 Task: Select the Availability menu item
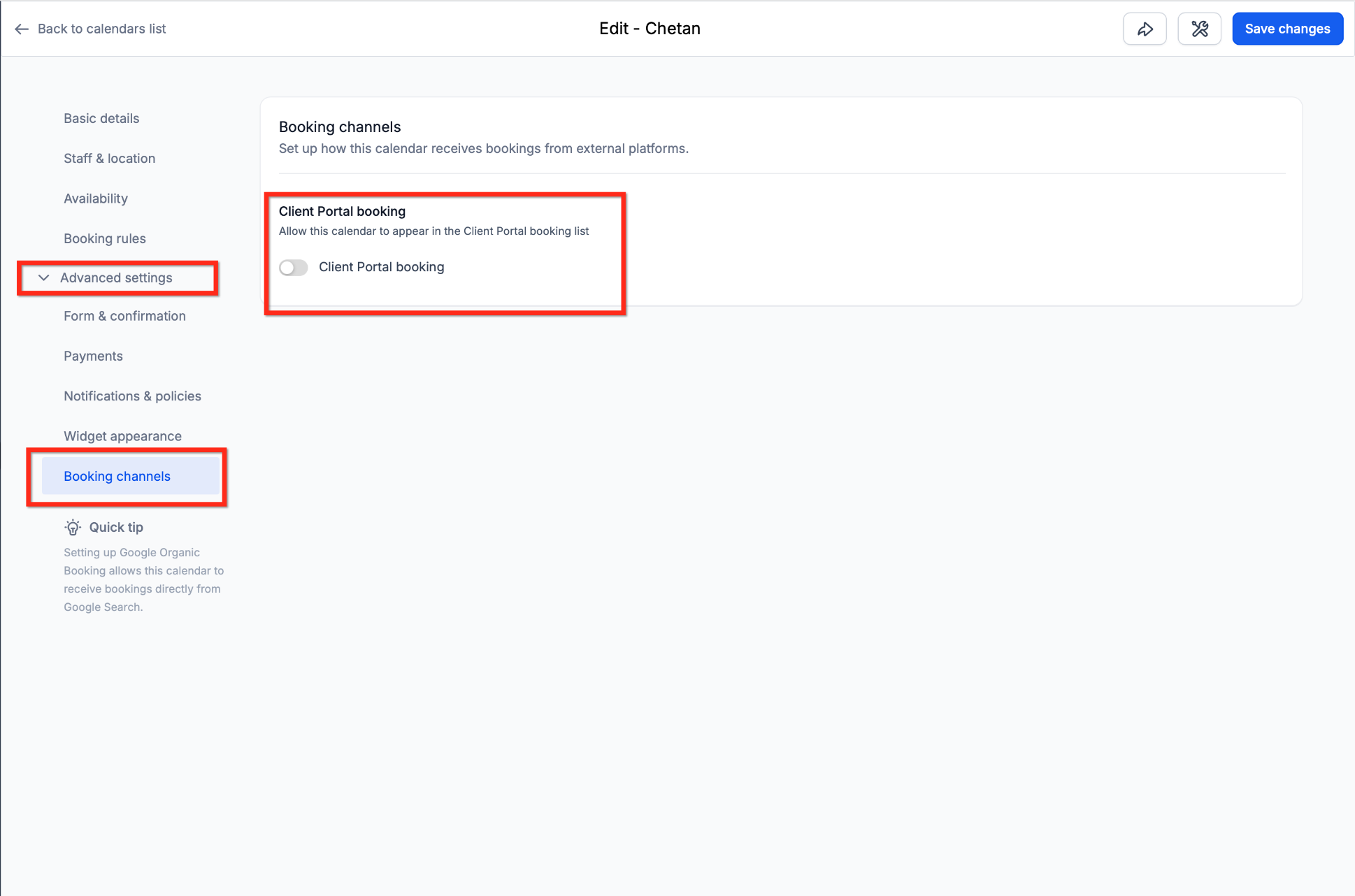tap(96, 198)
